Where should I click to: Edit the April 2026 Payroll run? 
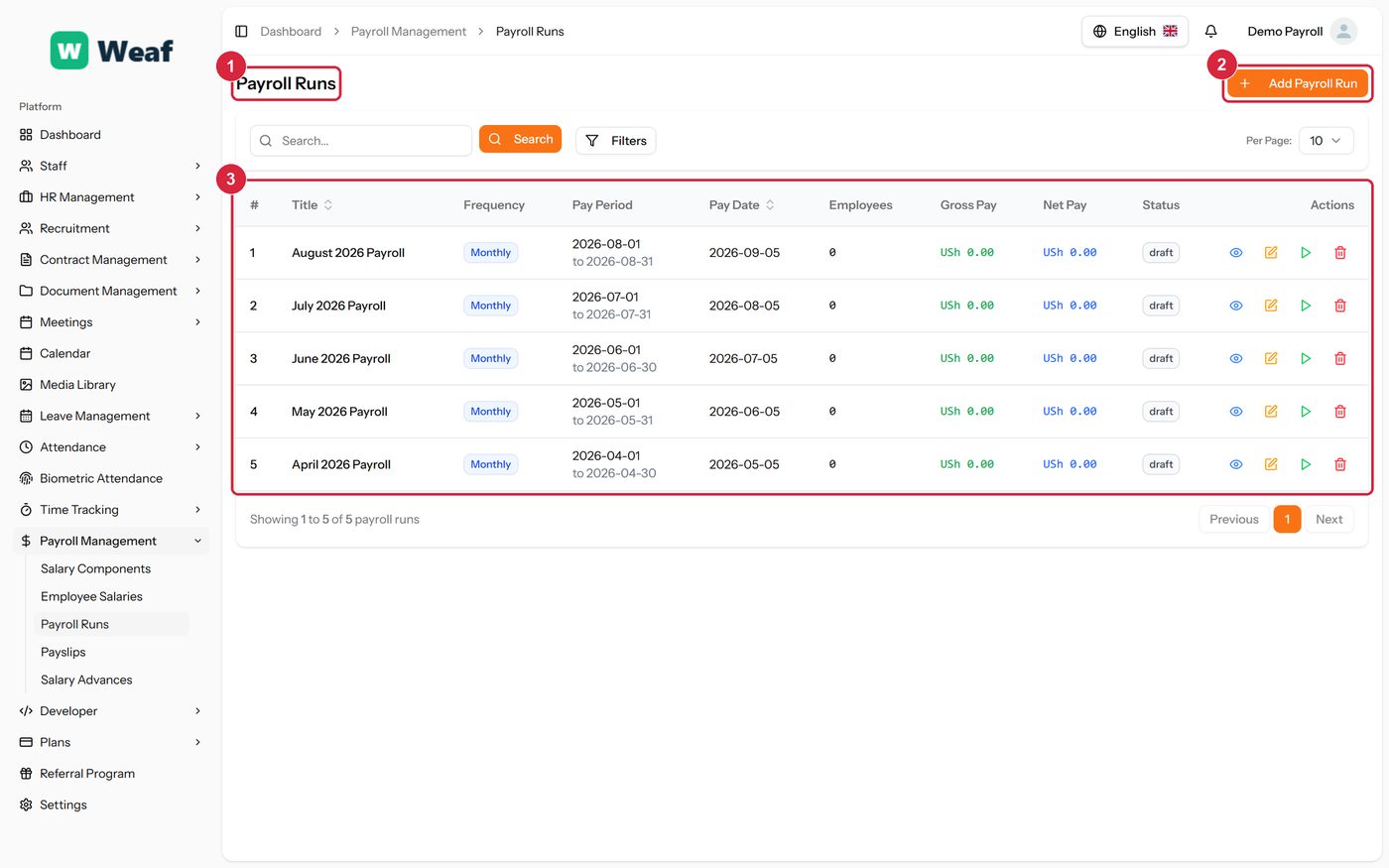click(1271, 464)
